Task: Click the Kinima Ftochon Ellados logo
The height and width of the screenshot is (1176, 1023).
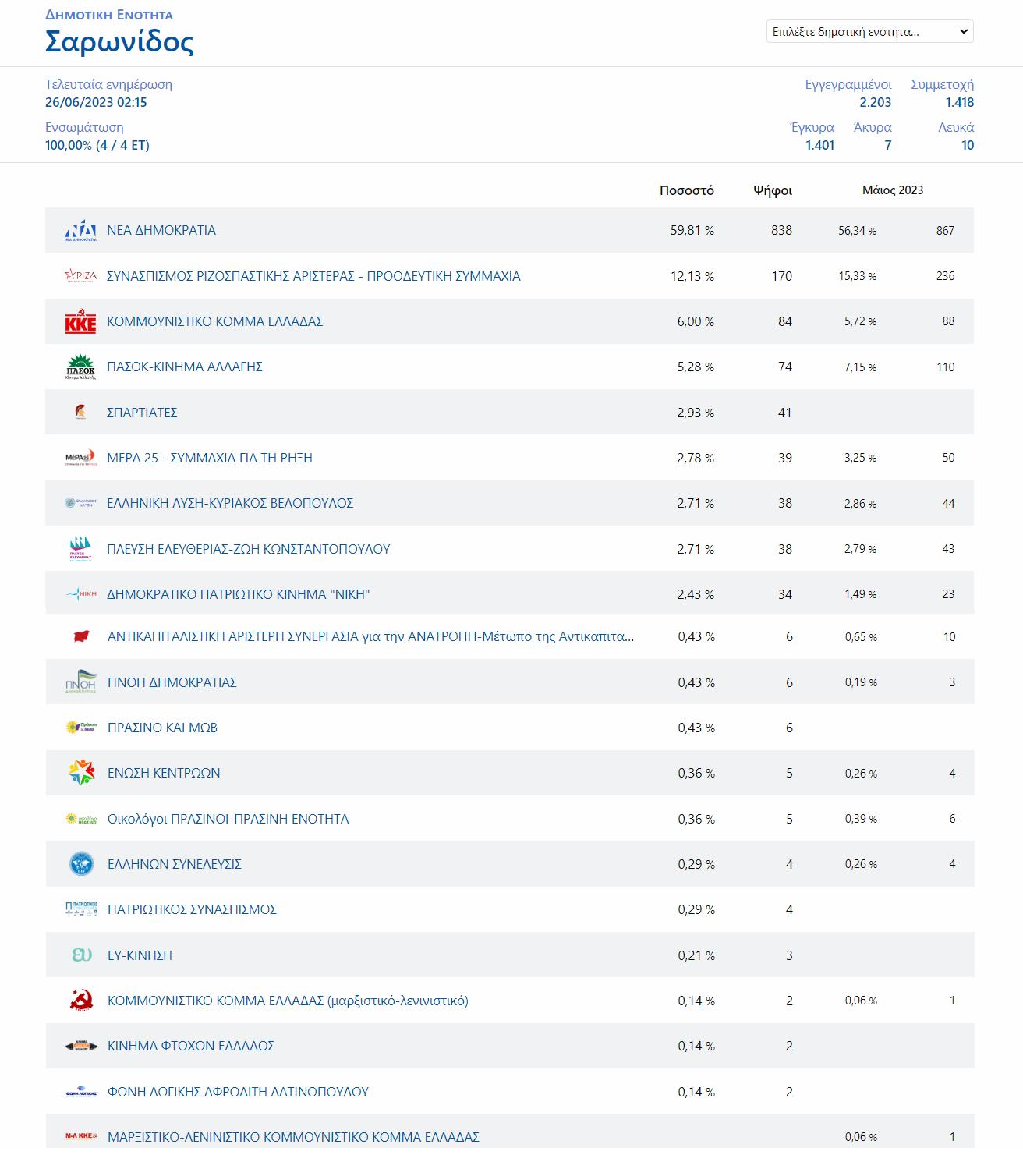Action: (x=81, y=1046)
